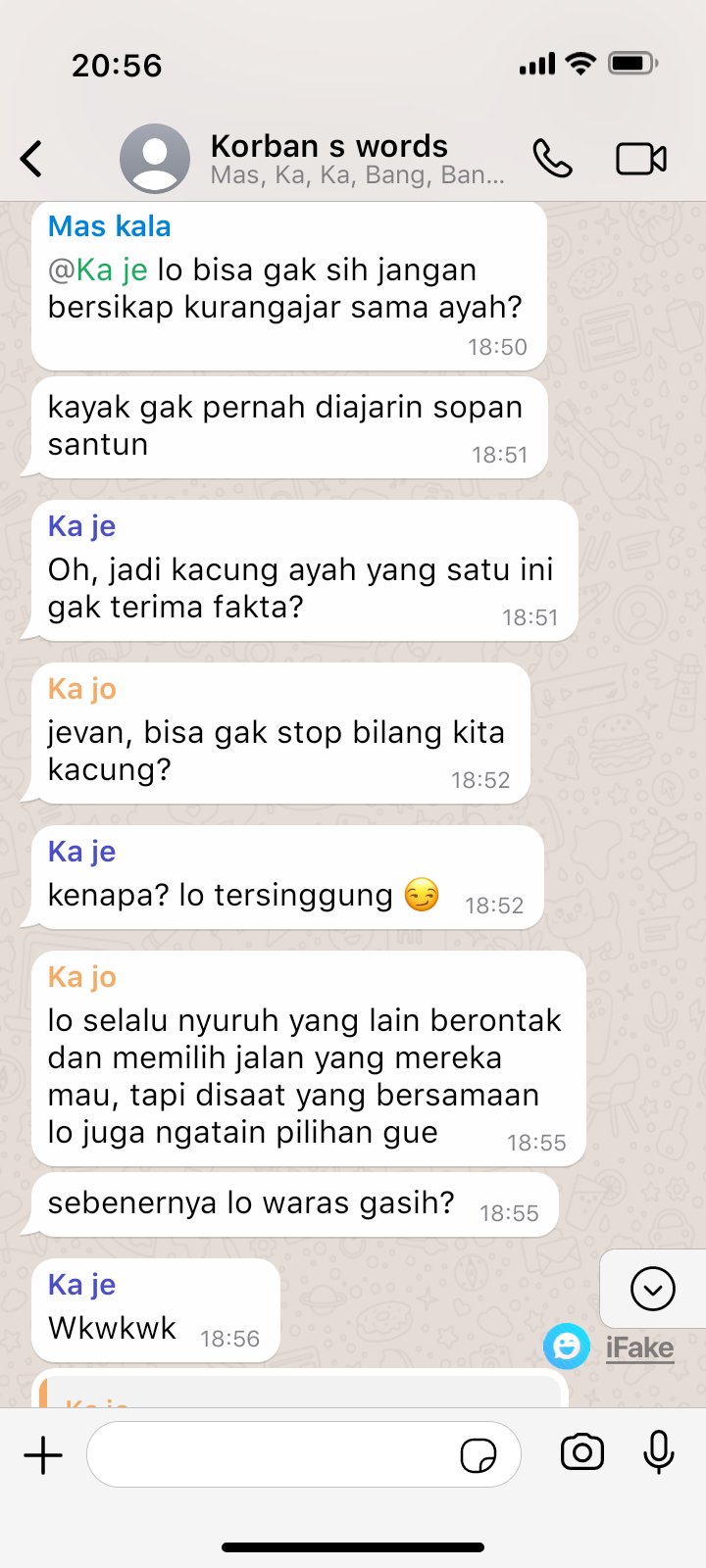Open attachments with the plus icon
Image resolution: width=706 pixels, height=1568 pixels.
(43, 1455)
